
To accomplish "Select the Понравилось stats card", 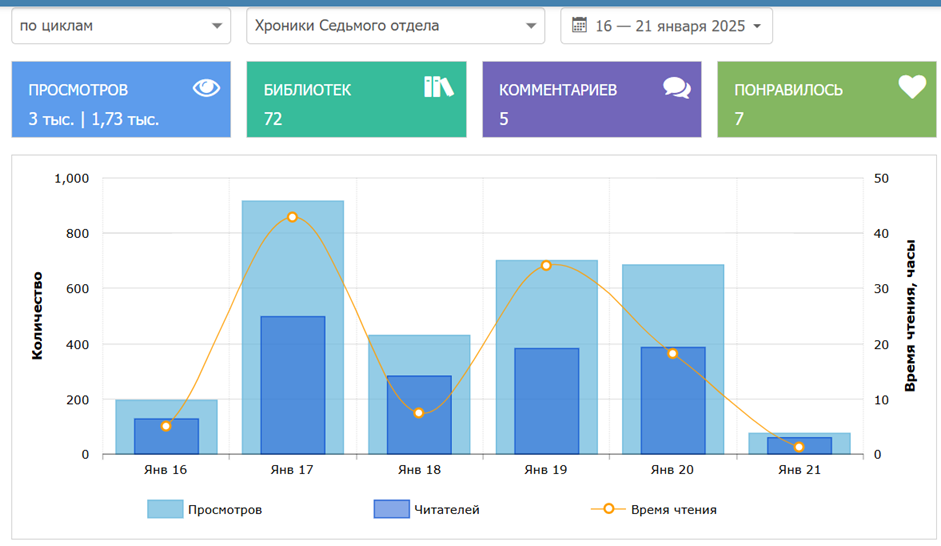I will coord(826,100).
